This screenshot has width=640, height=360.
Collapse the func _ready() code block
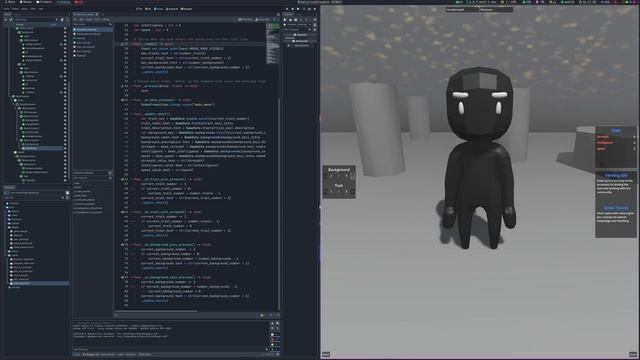132,44
